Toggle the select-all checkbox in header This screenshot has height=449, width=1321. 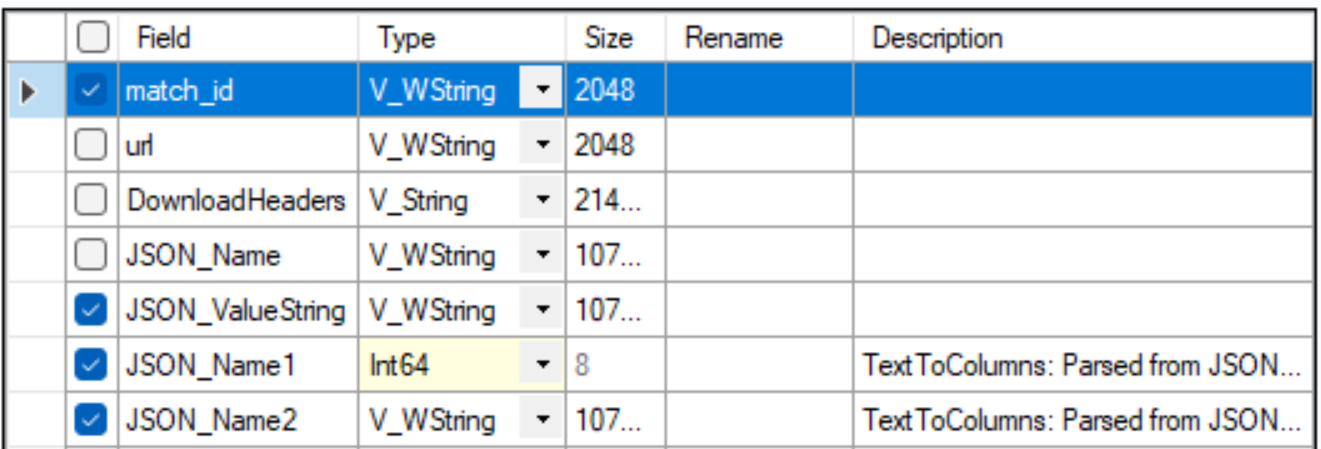tap(92, 38)
